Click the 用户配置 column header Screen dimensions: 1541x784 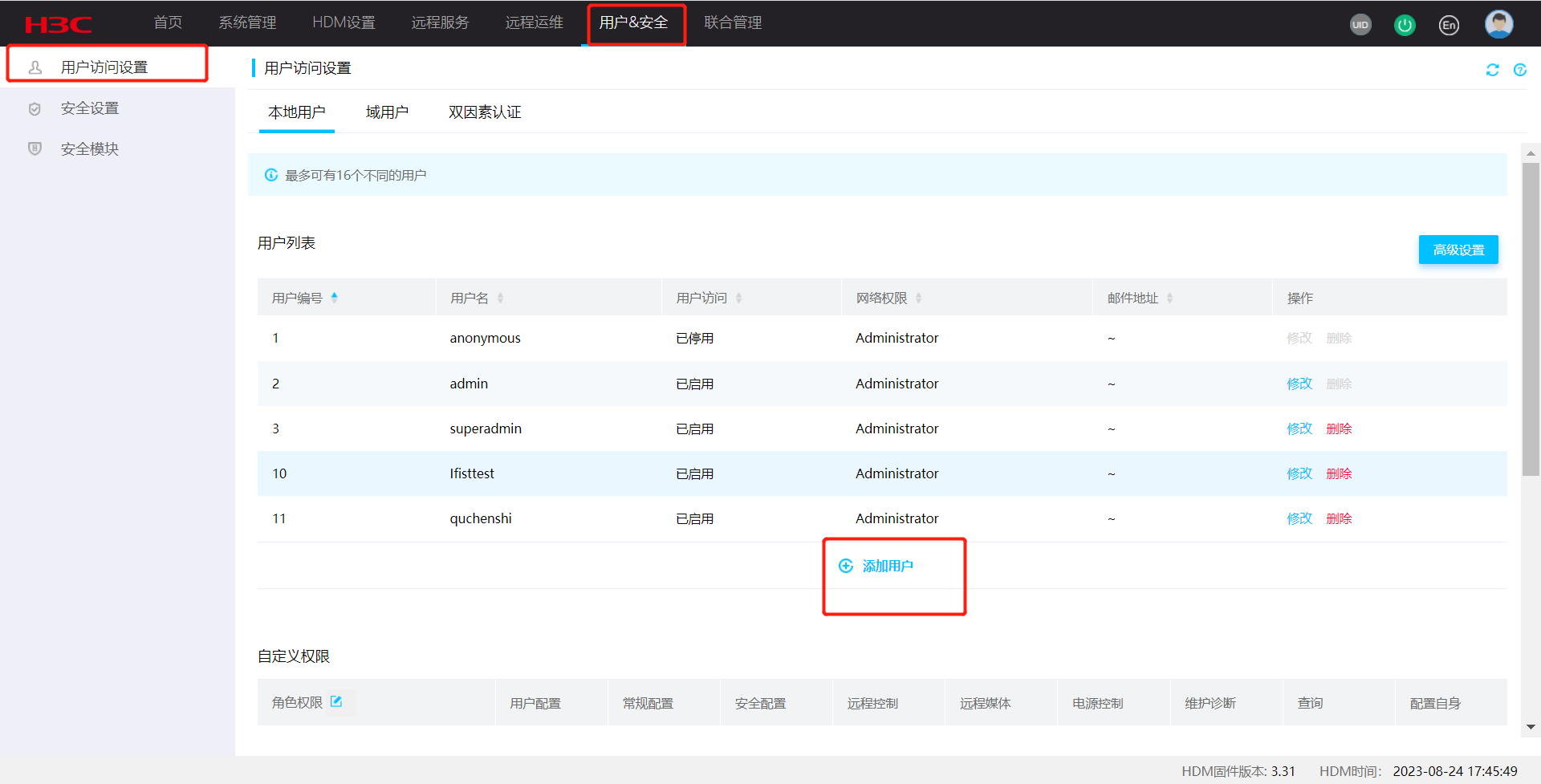pyautogui.click(x=535, y=703)
